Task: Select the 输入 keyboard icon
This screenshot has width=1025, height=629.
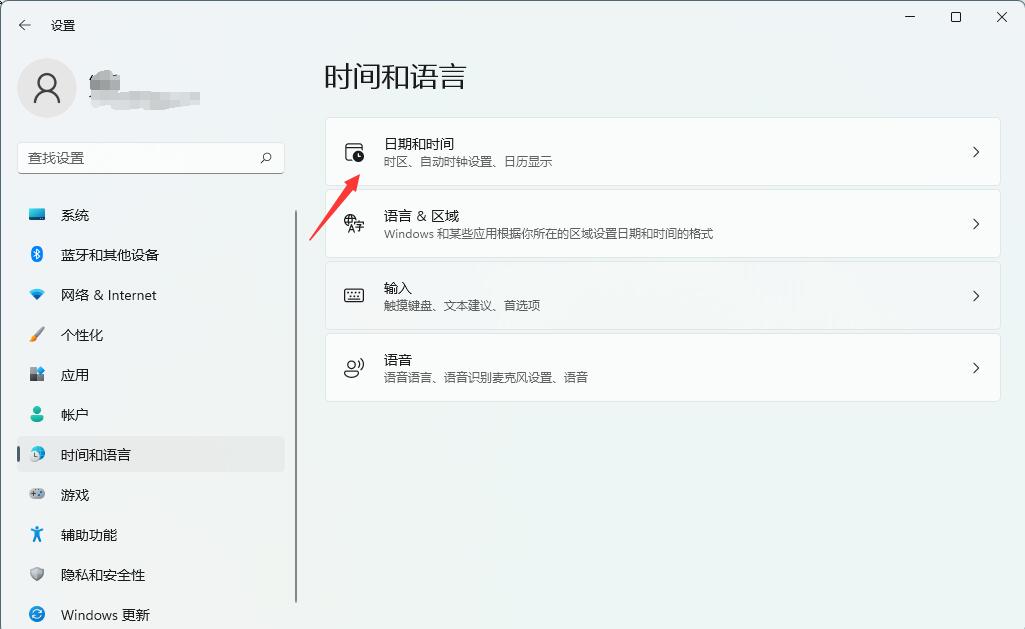Action: (x=353, y=294)
